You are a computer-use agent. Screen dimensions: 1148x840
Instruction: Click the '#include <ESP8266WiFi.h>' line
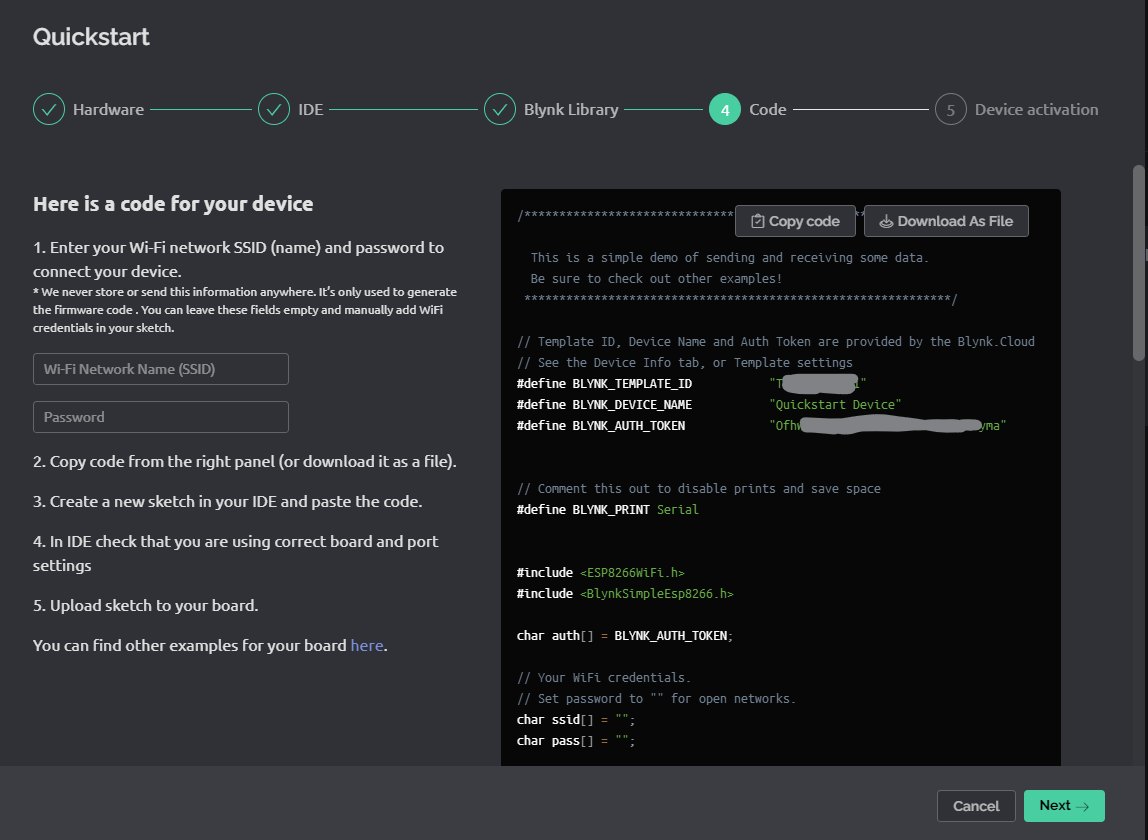600,573
